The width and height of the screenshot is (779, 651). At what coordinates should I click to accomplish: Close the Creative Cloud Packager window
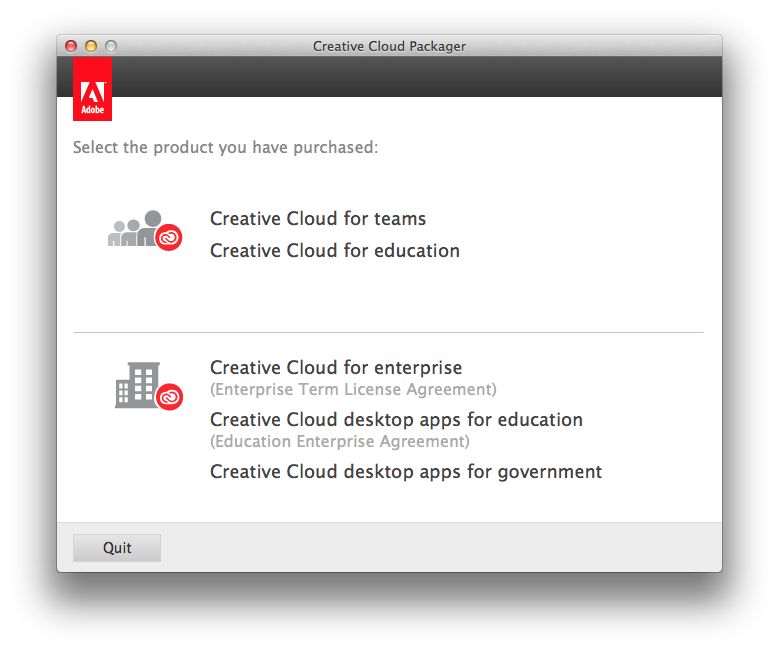[71, 46]
